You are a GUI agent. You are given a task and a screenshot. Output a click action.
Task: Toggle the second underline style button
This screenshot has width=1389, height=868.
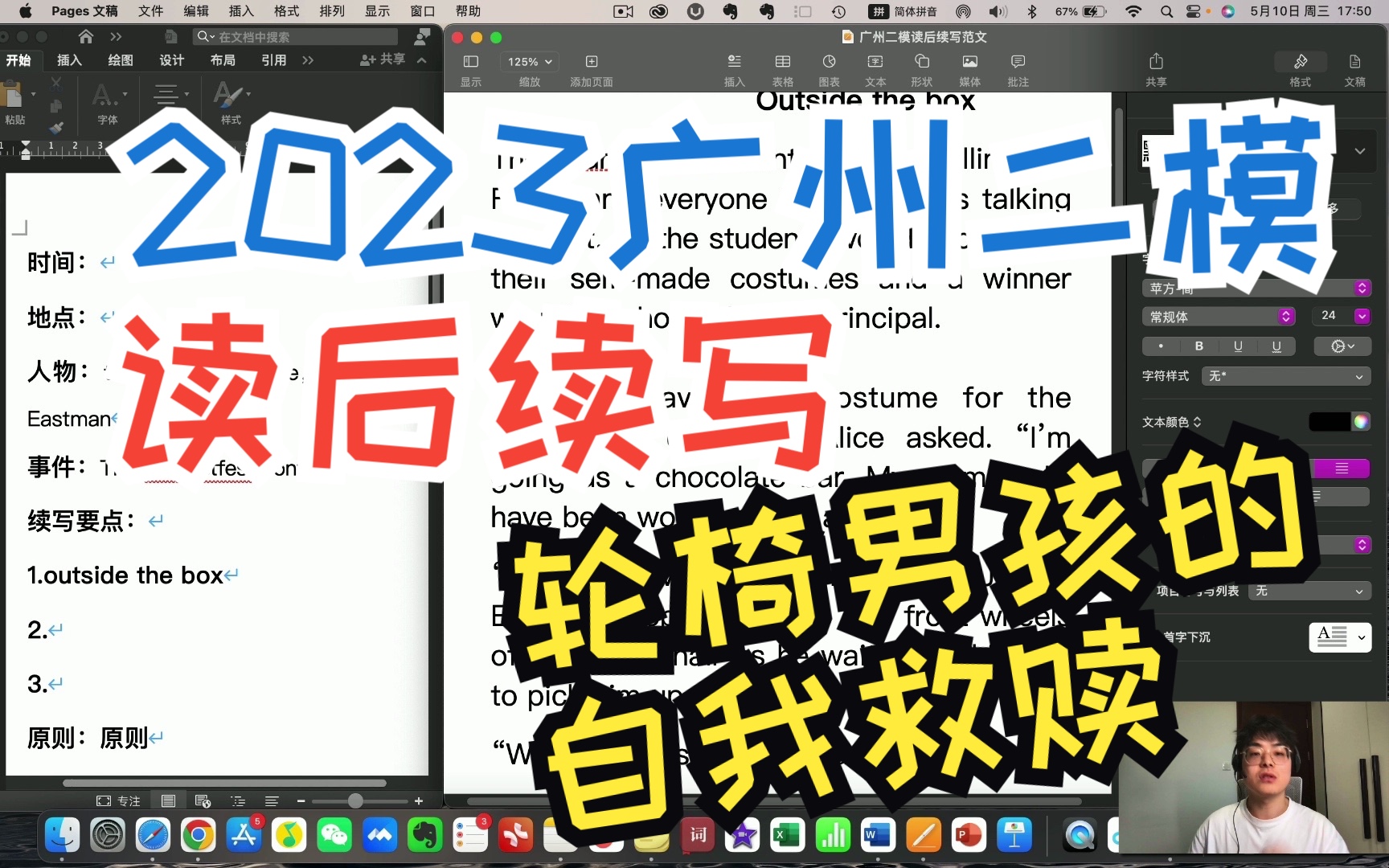tap(1276, 346)
